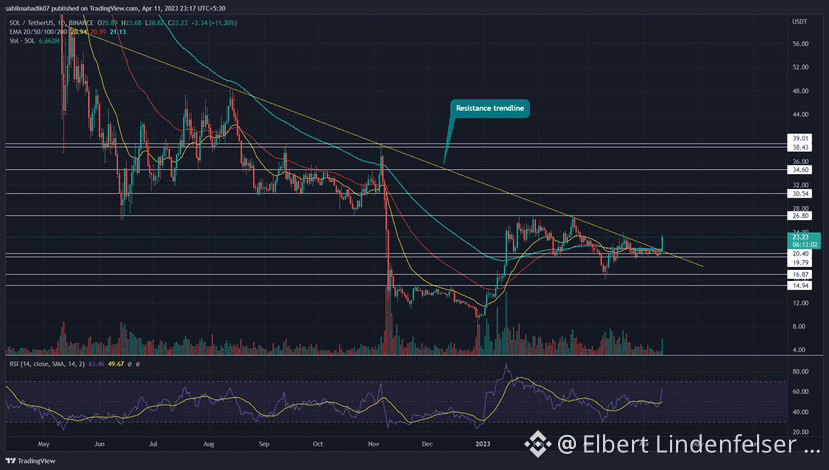Click the May label on time axis

pyautogui.click(x=43, y=444)
